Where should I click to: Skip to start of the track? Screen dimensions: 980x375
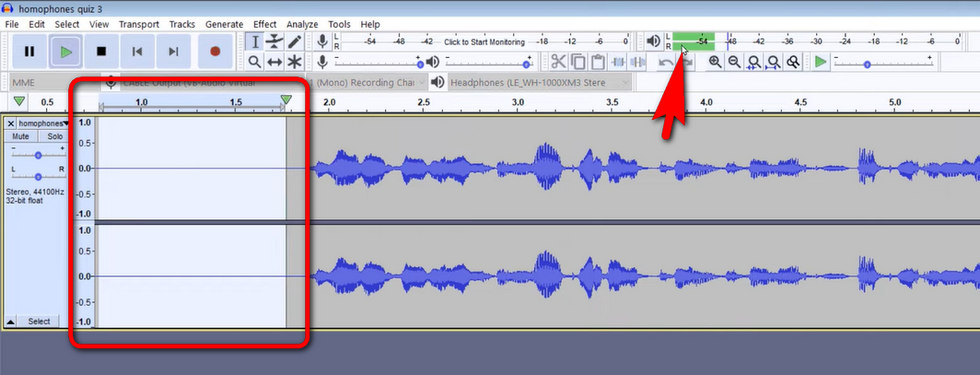click(x=138, y=51)
